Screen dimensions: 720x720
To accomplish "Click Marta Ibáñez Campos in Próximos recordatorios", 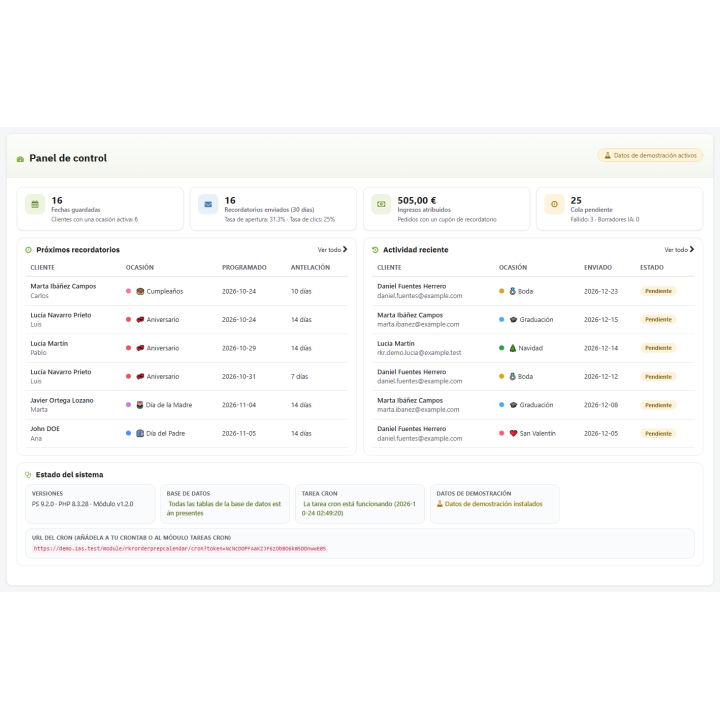I will (63, 286).
